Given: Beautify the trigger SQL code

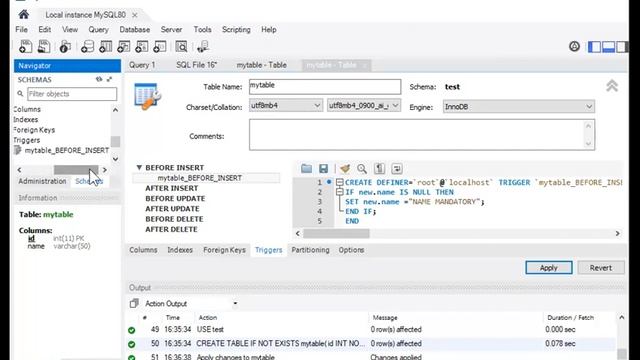Looking at the screenshot, I should [x=345, y=169].
